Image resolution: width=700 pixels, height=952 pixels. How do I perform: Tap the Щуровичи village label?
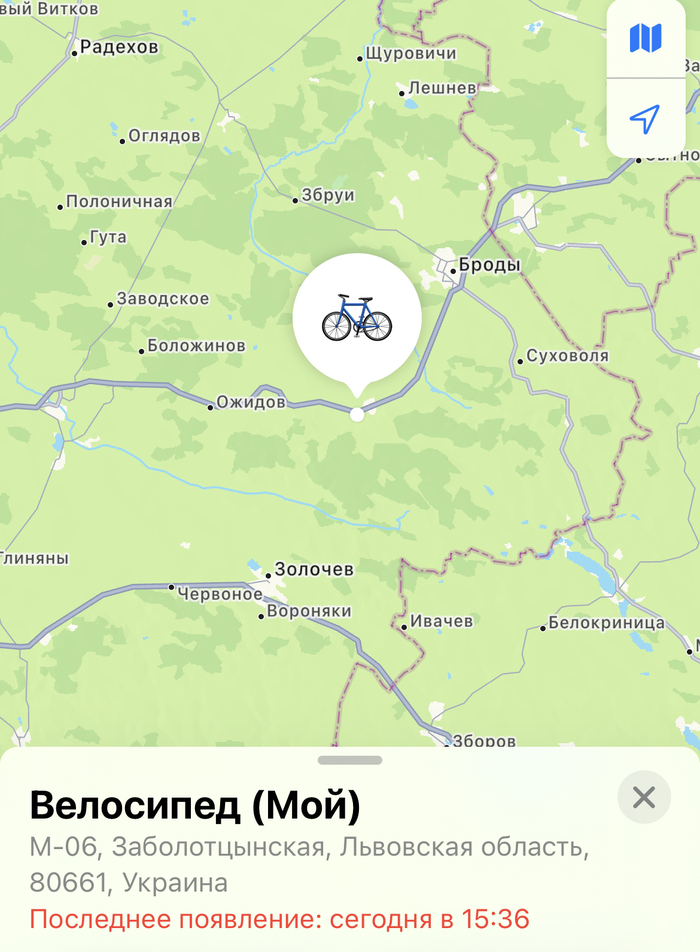(410, 53)
